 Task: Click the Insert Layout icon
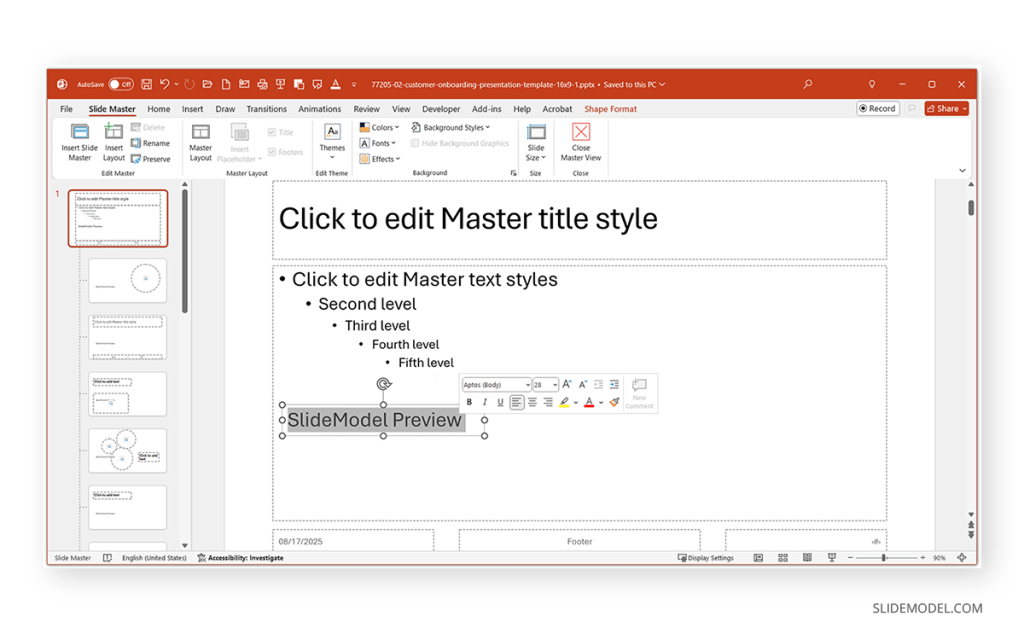tap(114, 132)
